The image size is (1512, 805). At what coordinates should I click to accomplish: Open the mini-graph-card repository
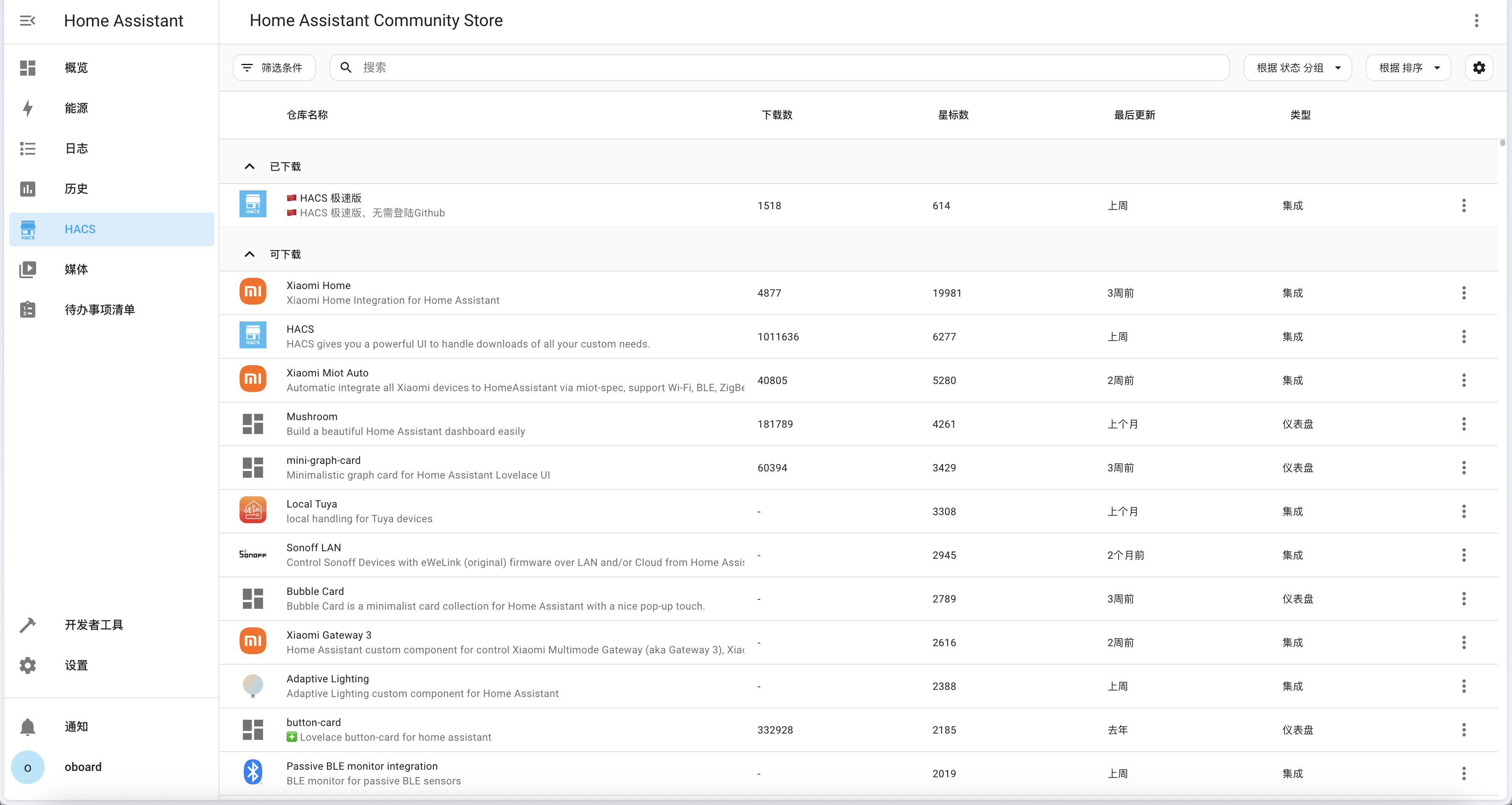[x=858, y=468]
